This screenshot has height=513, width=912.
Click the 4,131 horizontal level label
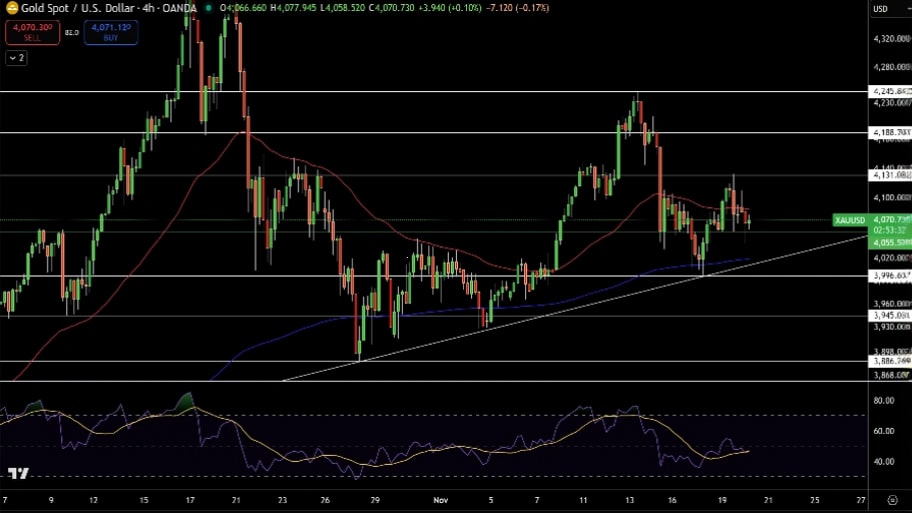point(890,175)
